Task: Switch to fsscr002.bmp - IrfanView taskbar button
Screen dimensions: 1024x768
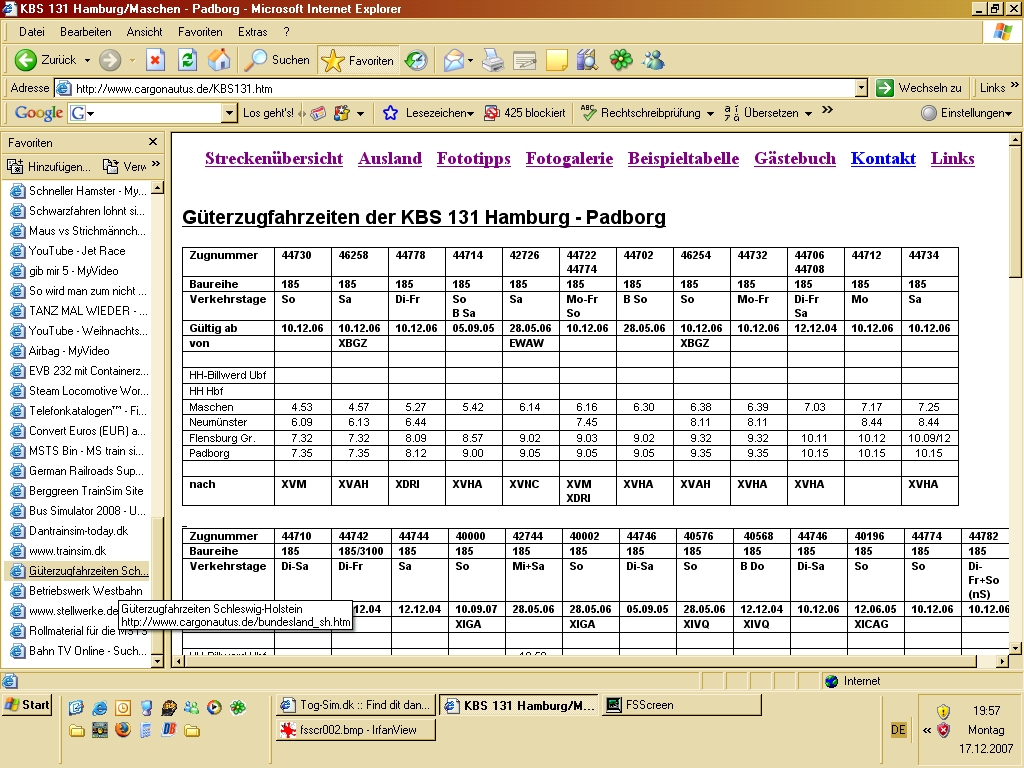Action: [x=356, y=730]
